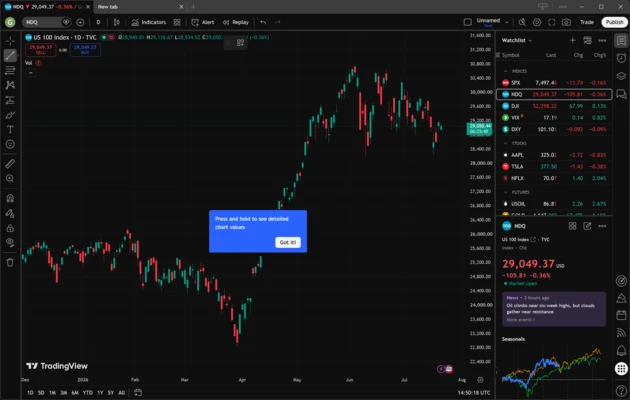This screenshot has width=630, height=400.
Task: Open the go to date calendar
Action: click(138, 392)
